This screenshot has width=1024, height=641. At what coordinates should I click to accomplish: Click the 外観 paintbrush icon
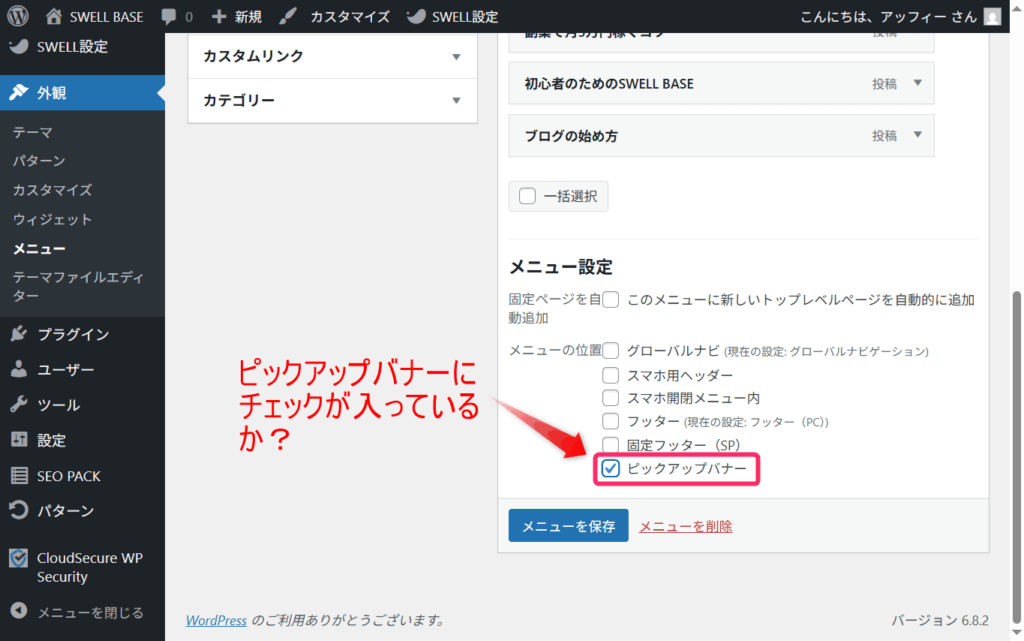pos(18,92)
